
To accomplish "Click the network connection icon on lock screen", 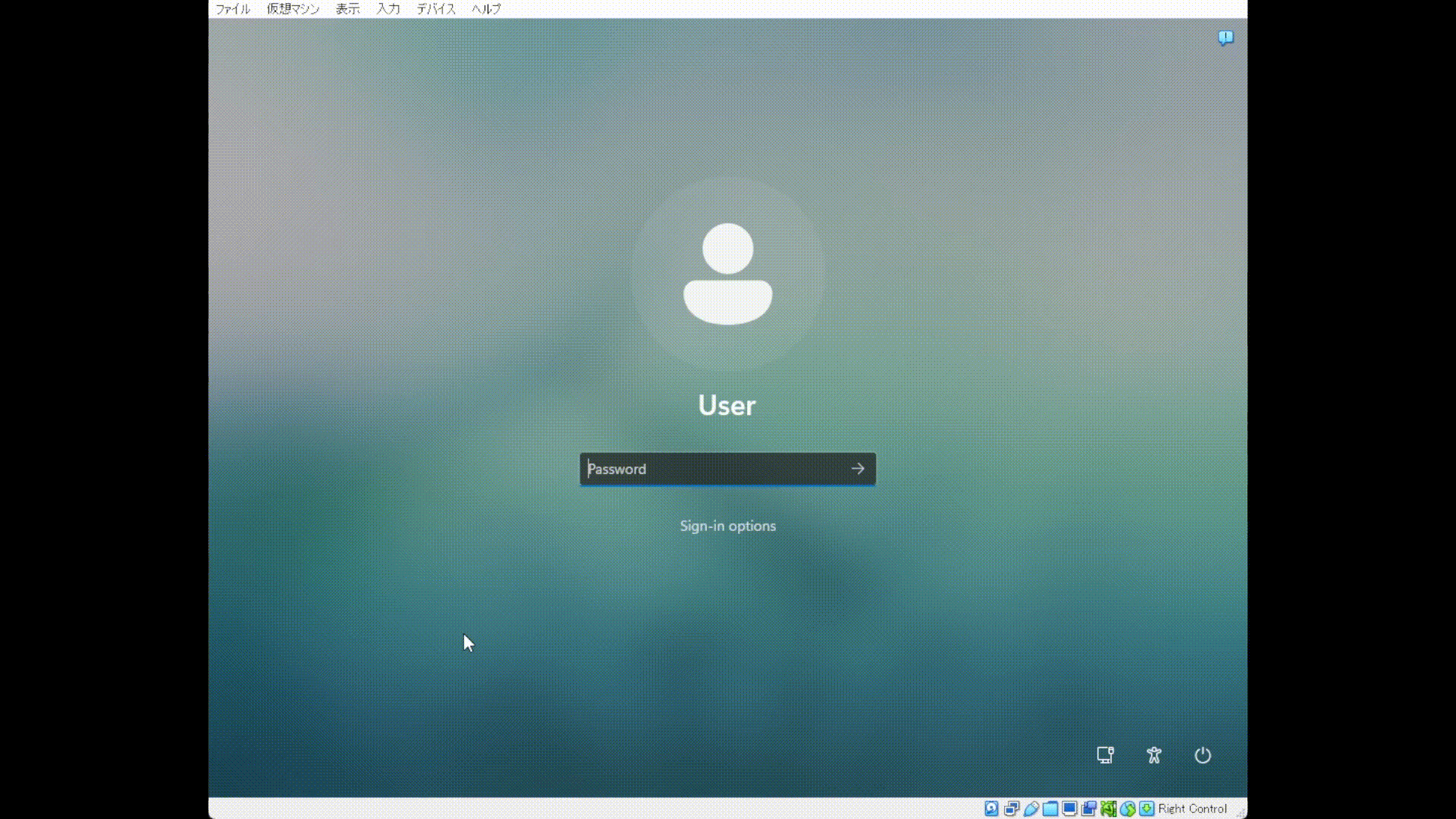I will [1105, 755].
